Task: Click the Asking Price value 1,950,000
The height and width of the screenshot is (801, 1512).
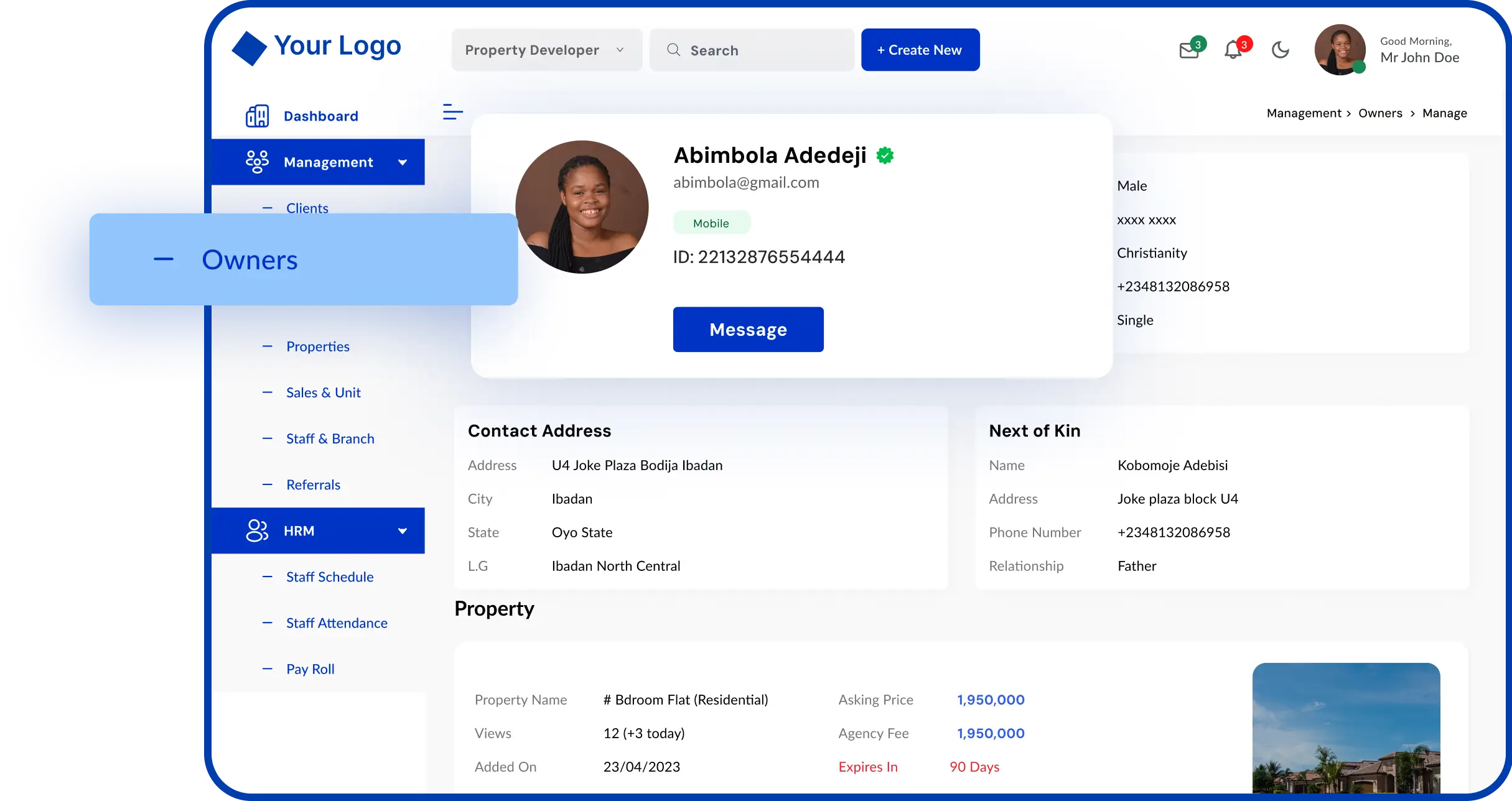Action: tap(991, 700)
